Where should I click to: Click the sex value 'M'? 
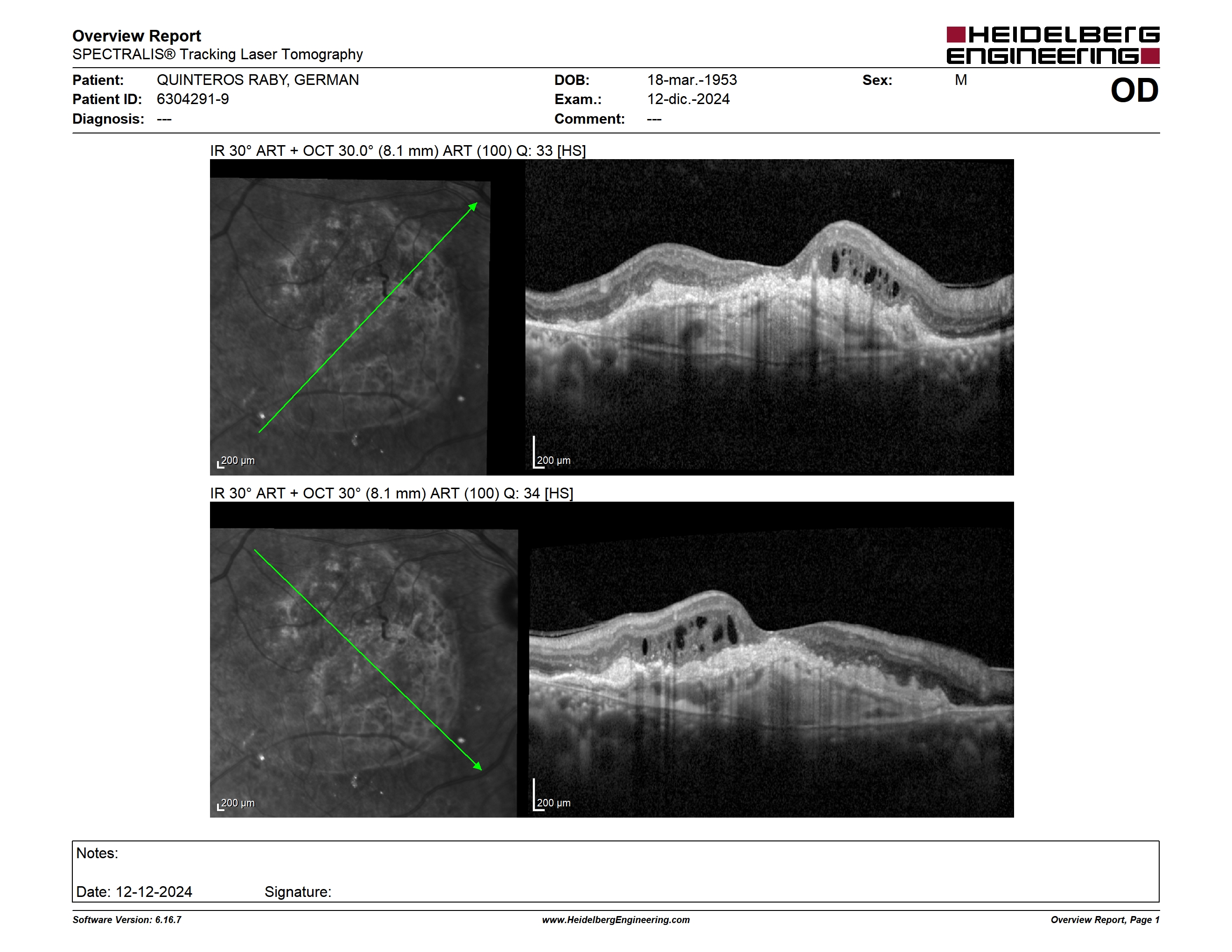961,80
